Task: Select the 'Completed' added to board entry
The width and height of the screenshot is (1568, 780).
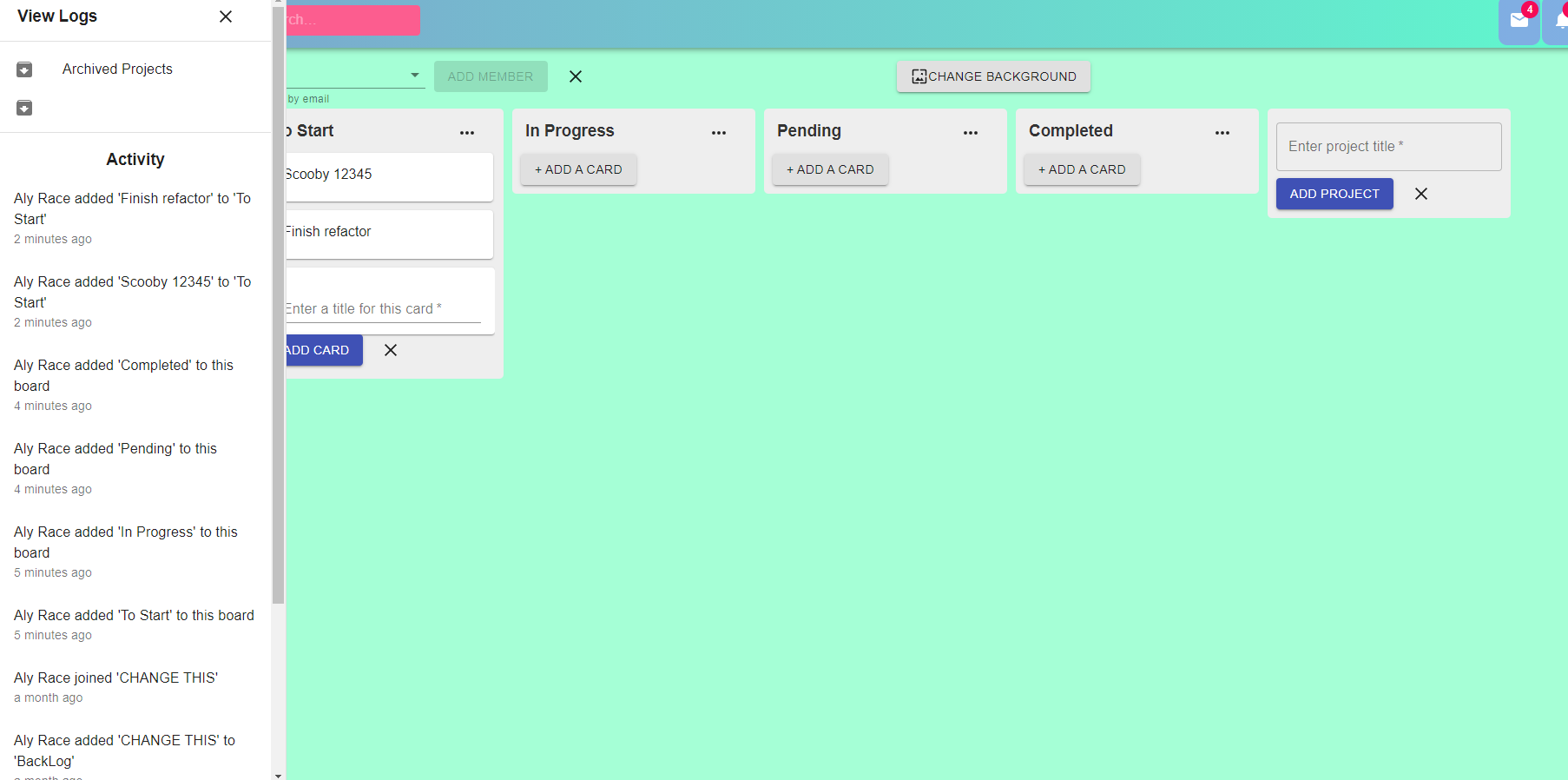Action: pyautogui.click(x=135, y=385)
